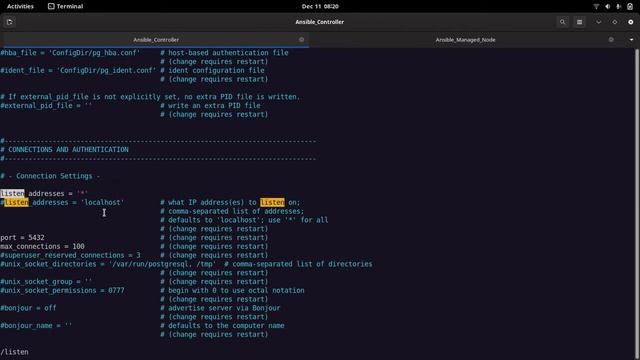Open the Activities overview
640x360 pixels.
[20, 6]
